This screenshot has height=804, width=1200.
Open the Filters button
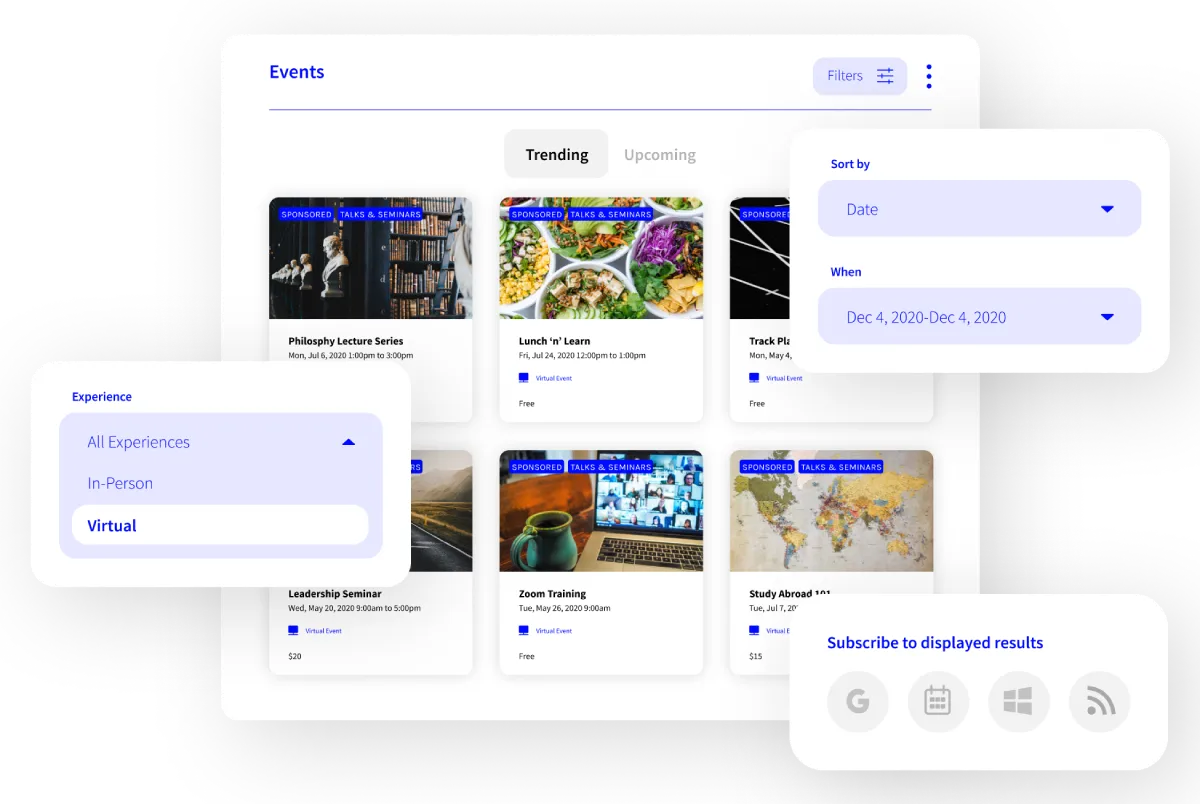pos(859,76)
